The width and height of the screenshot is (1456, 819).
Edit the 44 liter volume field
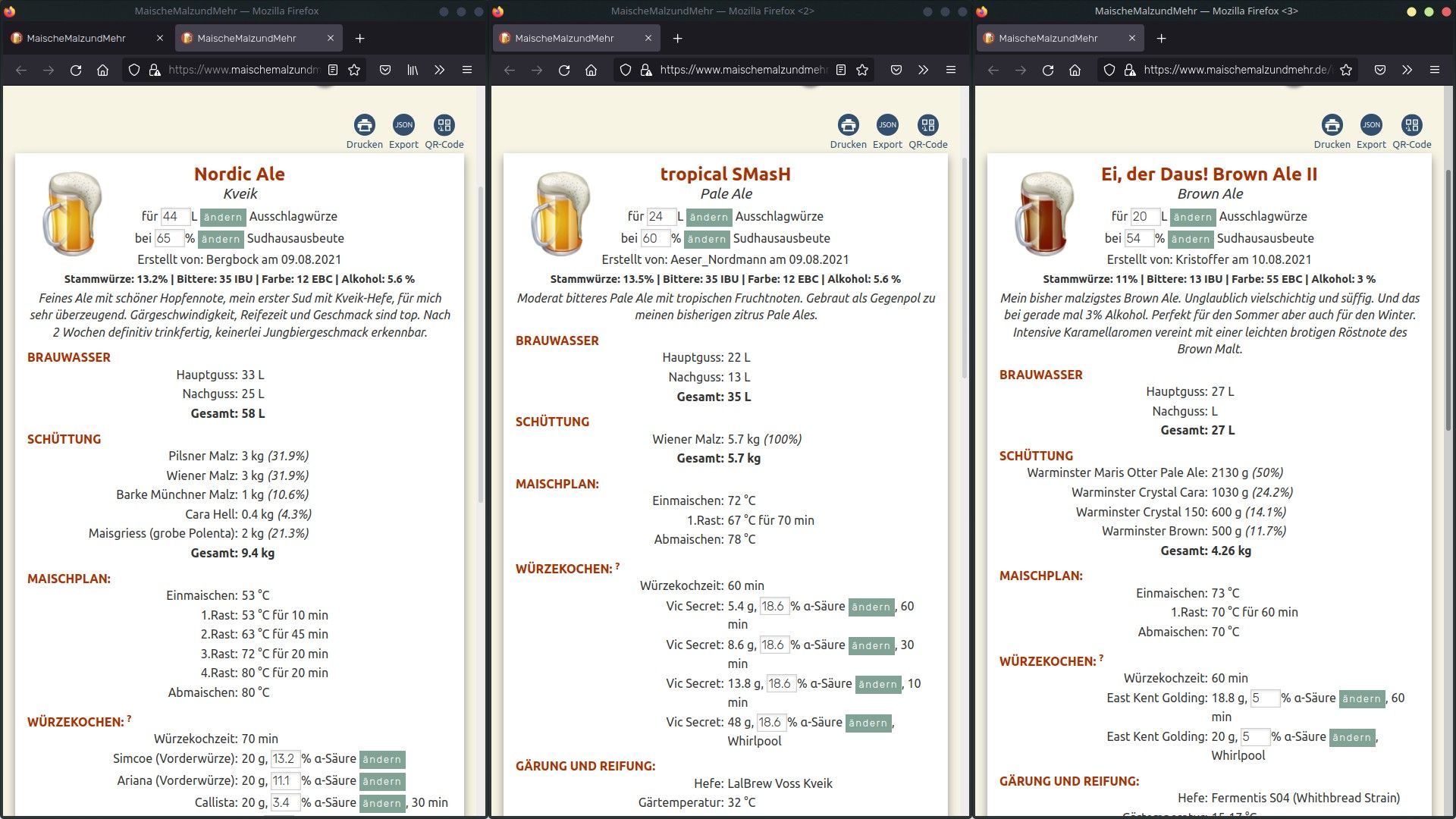(175, 217)
